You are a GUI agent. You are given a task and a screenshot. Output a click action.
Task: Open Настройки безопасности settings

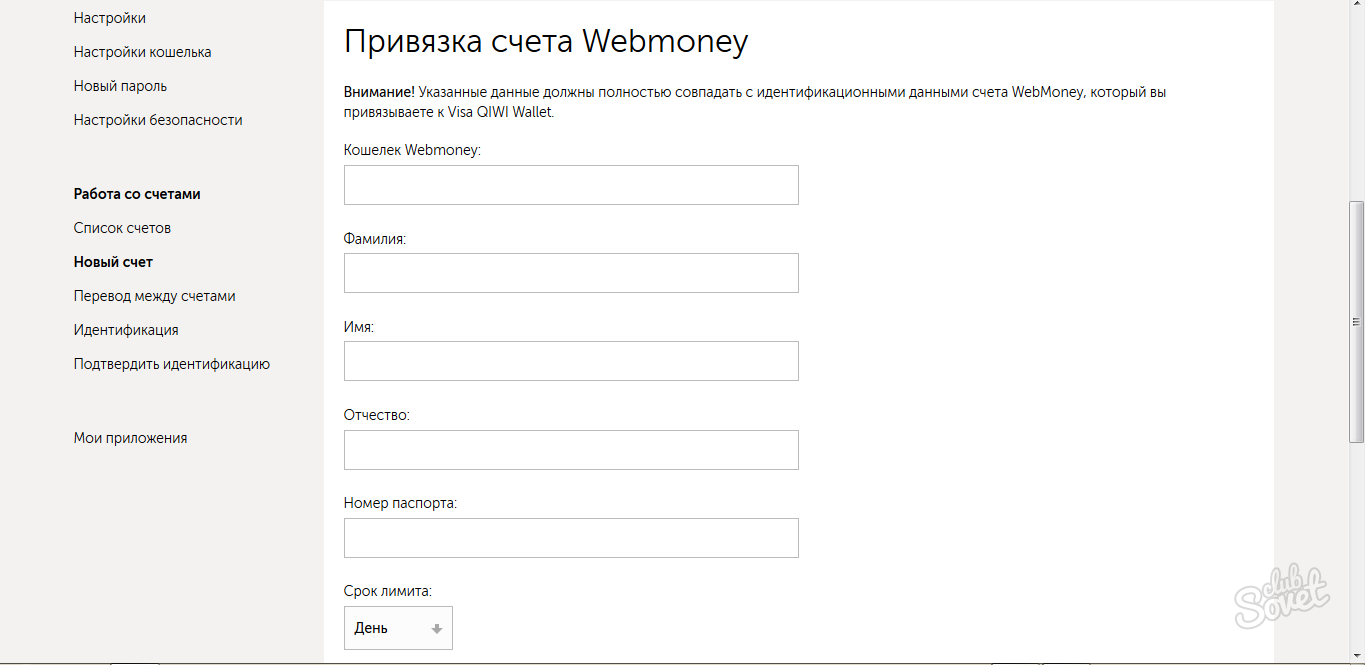[x=158, y=120]
